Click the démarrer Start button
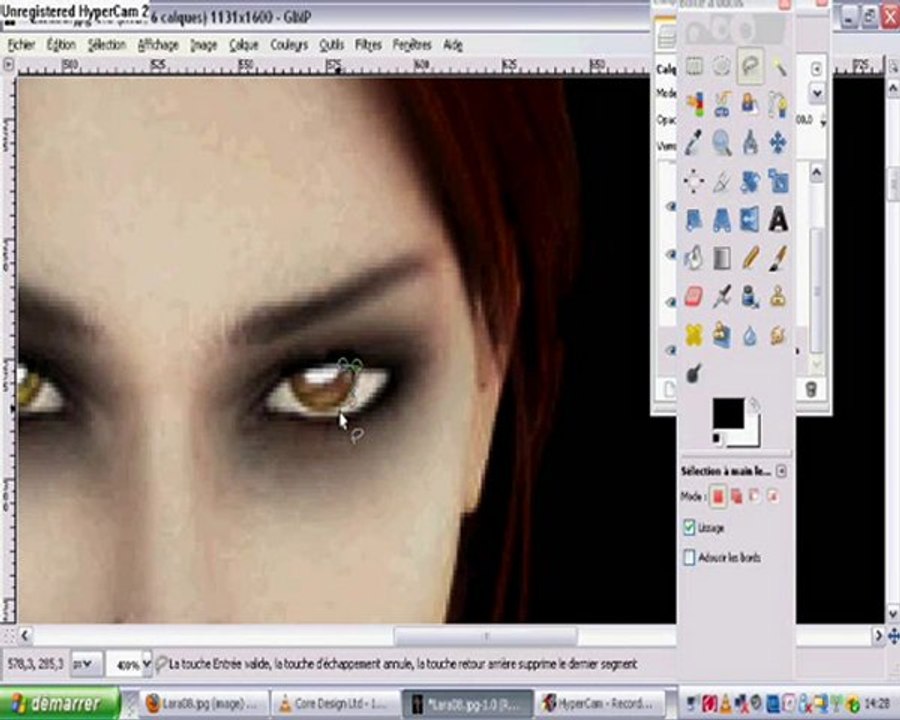 [60, 703]
